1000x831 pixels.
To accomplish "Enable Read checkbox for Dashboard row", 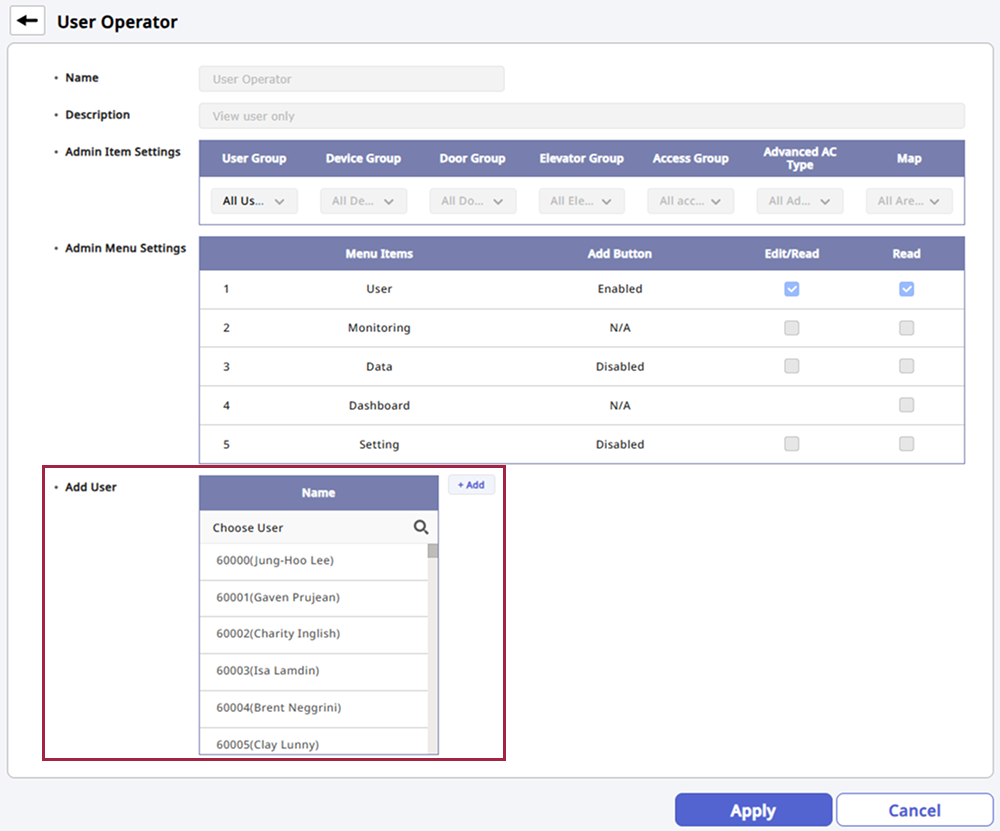I will (906, 405).
